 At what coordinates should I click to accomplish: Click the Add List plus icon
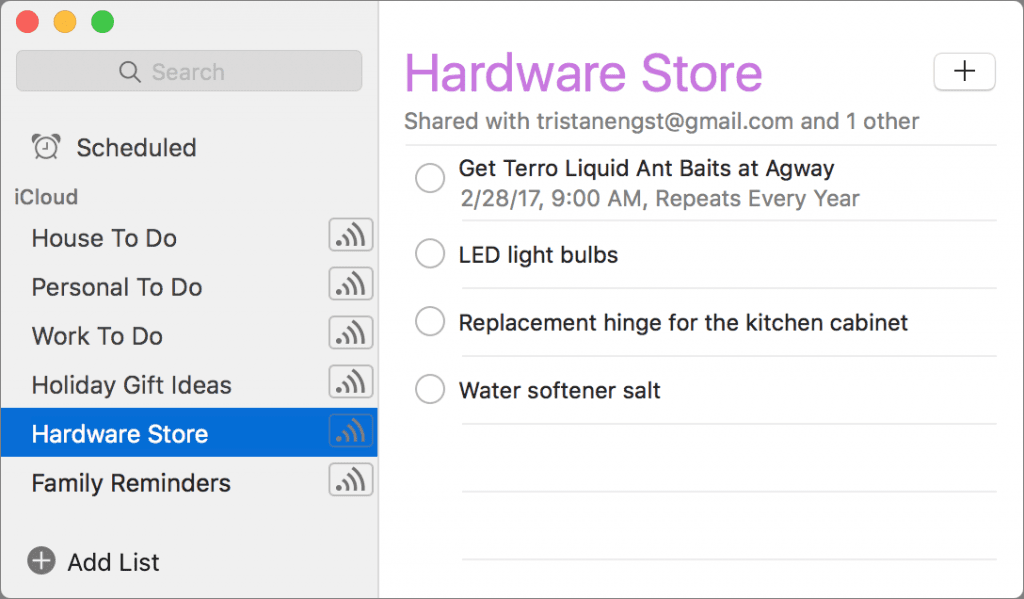[x=41, y=561]
